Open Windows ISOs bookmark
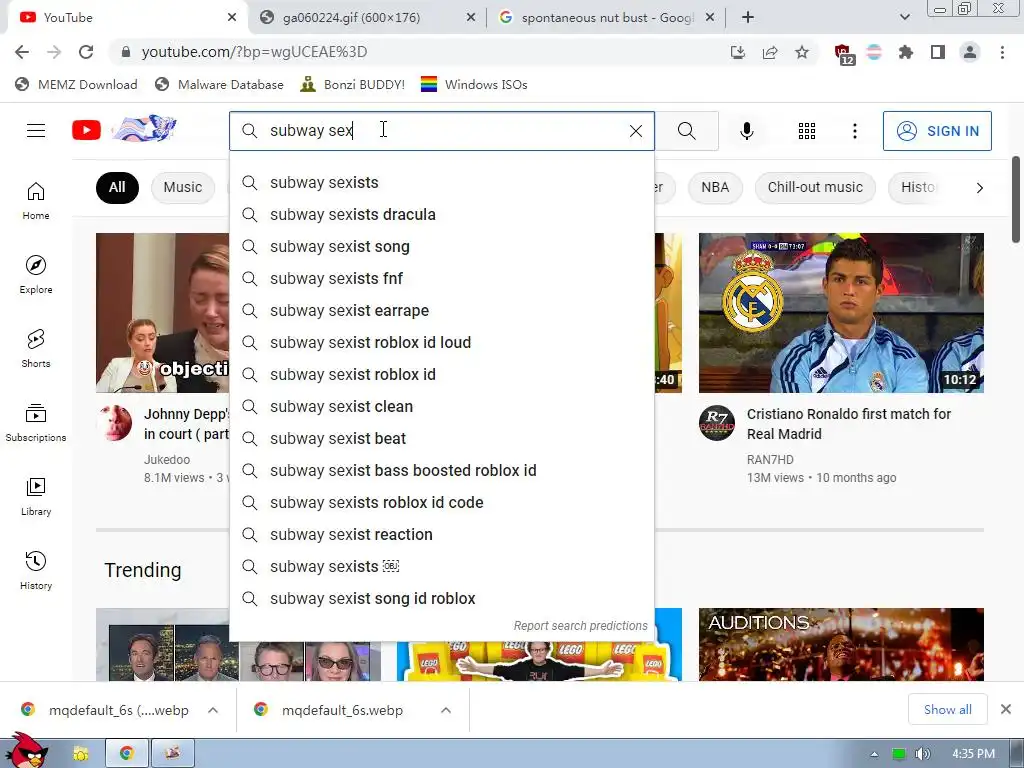The image size is (1024, 768). [474, 84]
